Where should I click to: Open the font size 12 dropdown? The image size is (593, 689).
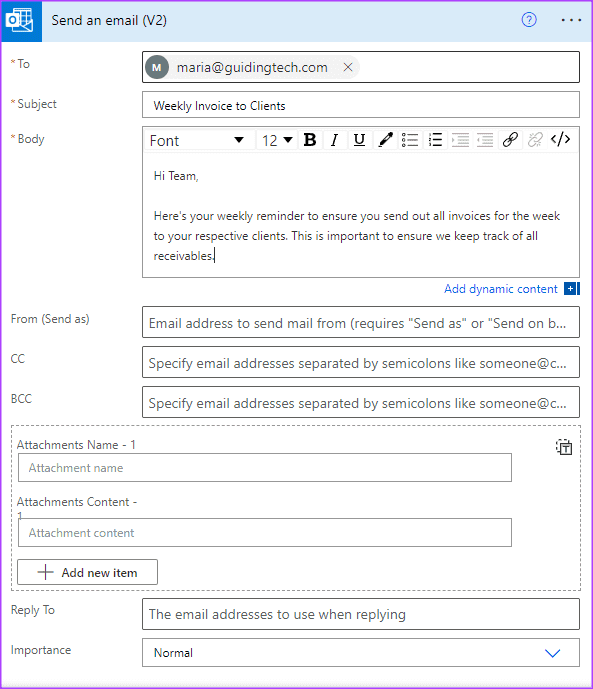277,140
